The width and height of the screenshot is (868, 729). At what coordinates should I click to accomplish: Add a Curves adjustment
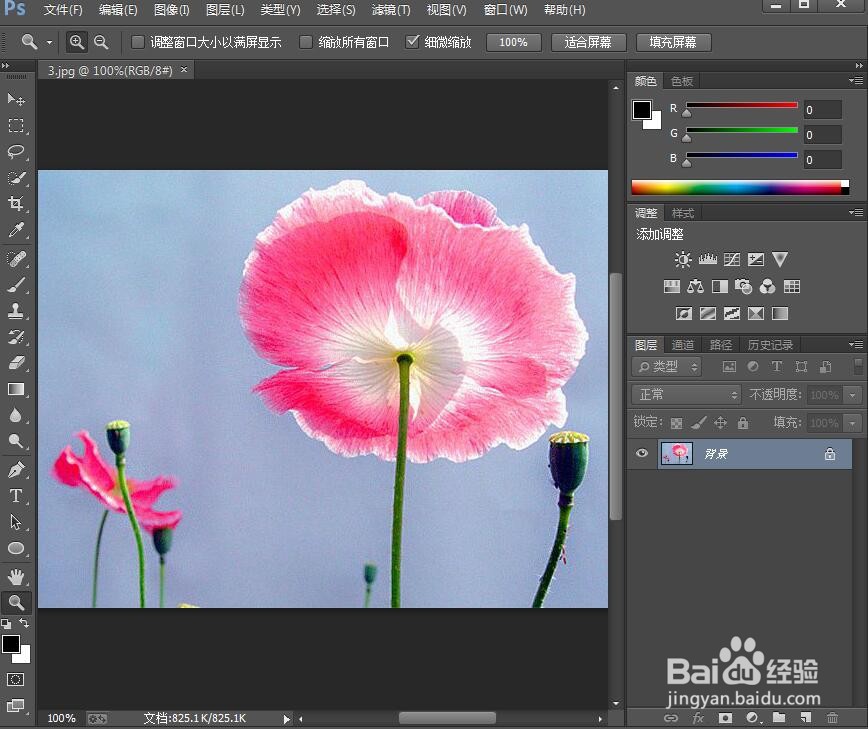click(x=732, y=260)
